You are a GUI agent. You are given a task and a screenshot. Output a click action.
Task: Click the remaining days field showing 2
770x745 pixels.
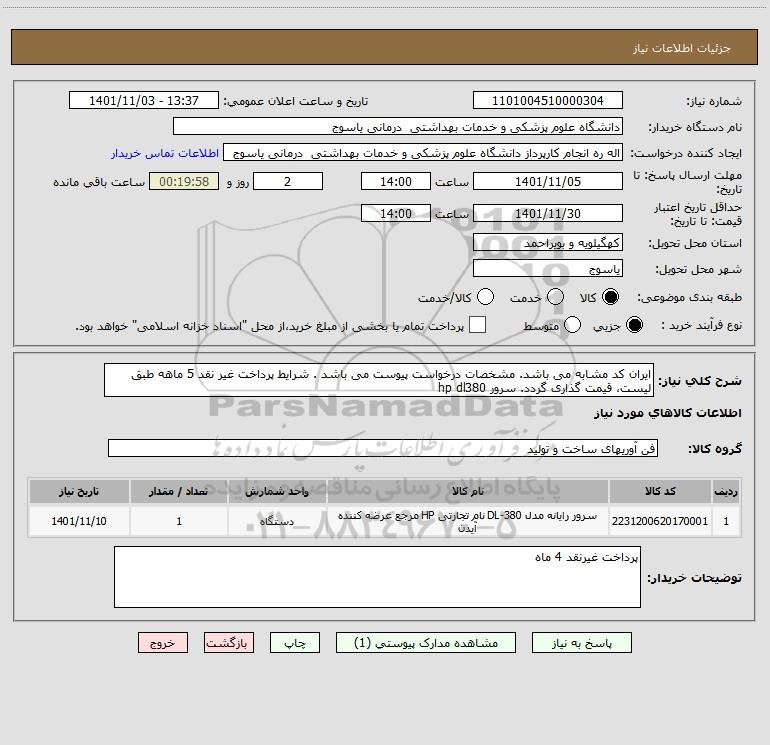[x=288, y=181]
